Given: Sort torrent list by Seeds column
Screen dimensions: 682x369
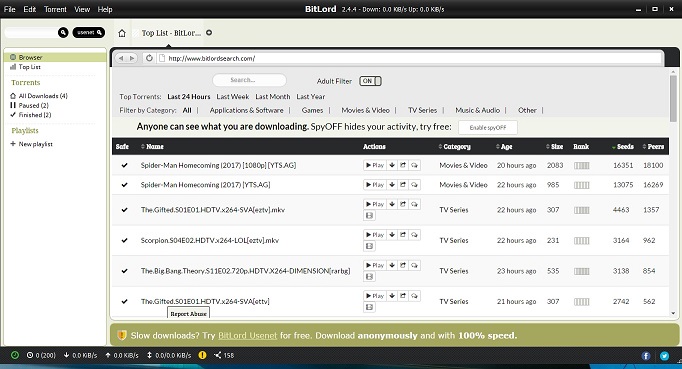Looking at the screenshot, I should 623,147.
